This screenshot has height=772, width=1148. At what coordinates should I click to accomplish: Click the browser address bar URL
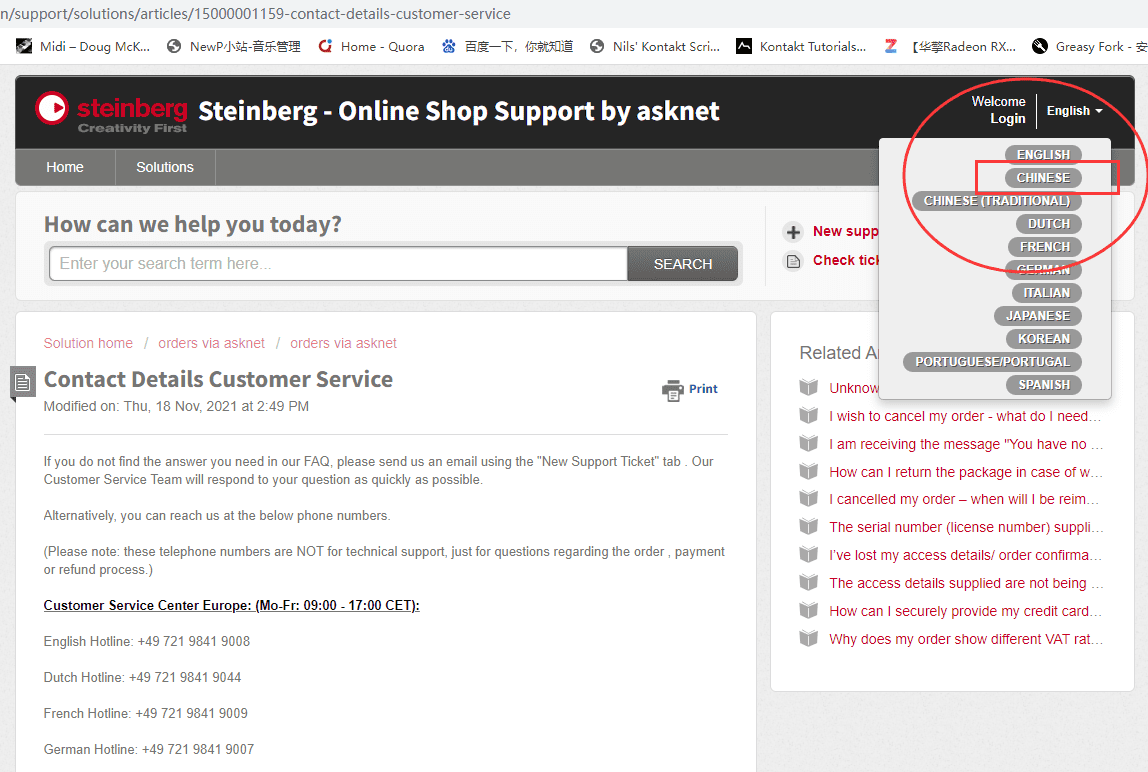click(x=256, y=13)
